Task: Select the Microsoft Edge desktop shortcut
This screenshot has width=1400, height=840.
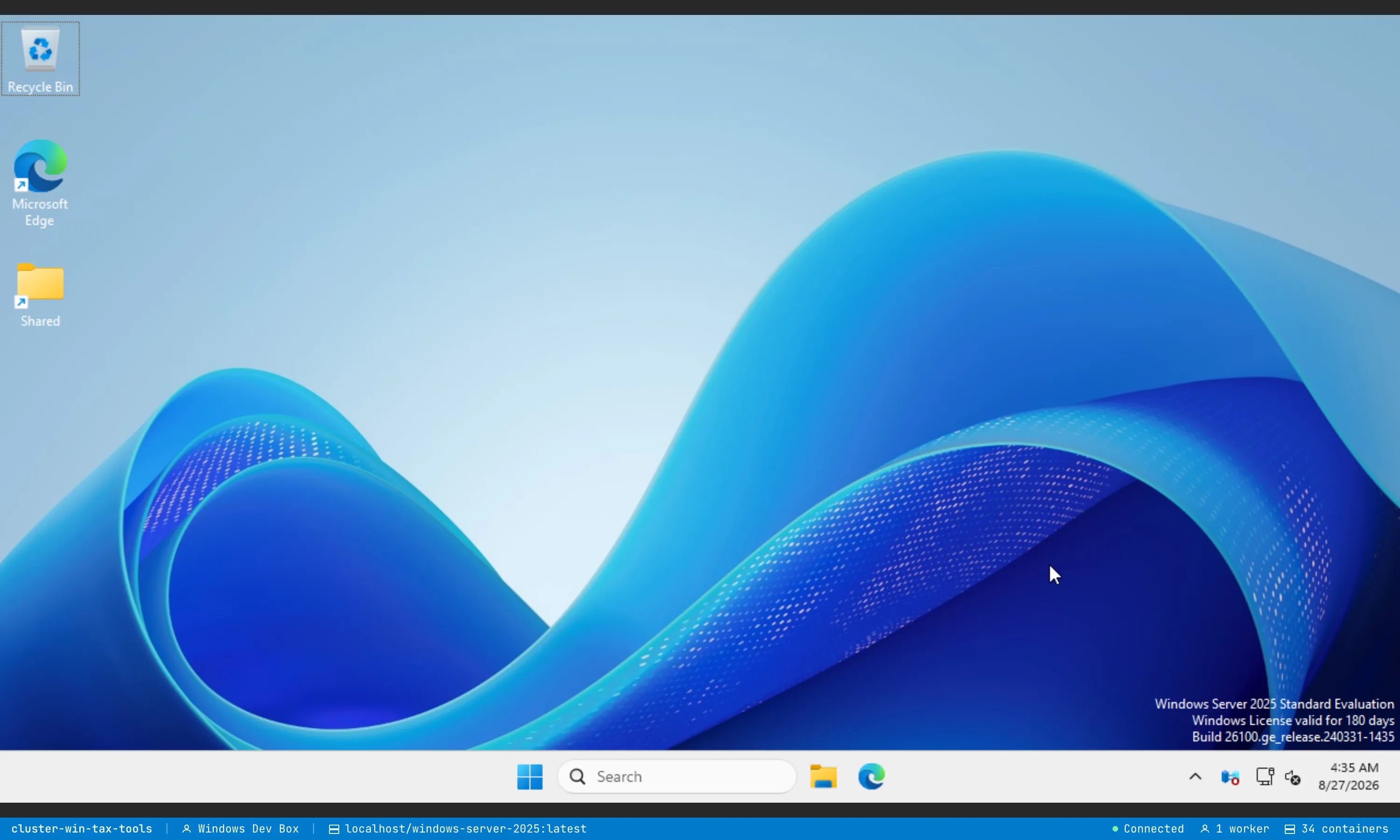Action: pos(40,183)
